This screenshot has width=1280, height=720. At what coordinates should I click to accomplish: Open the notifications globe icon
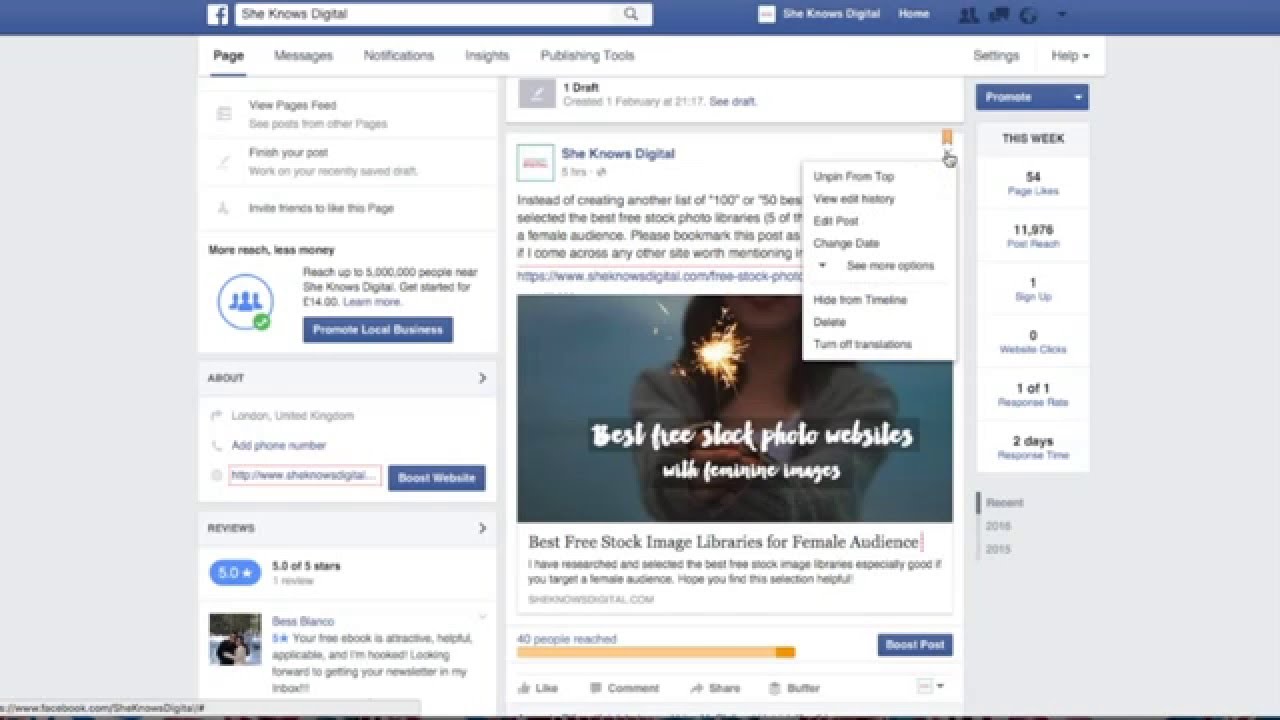coord(1027,15)
